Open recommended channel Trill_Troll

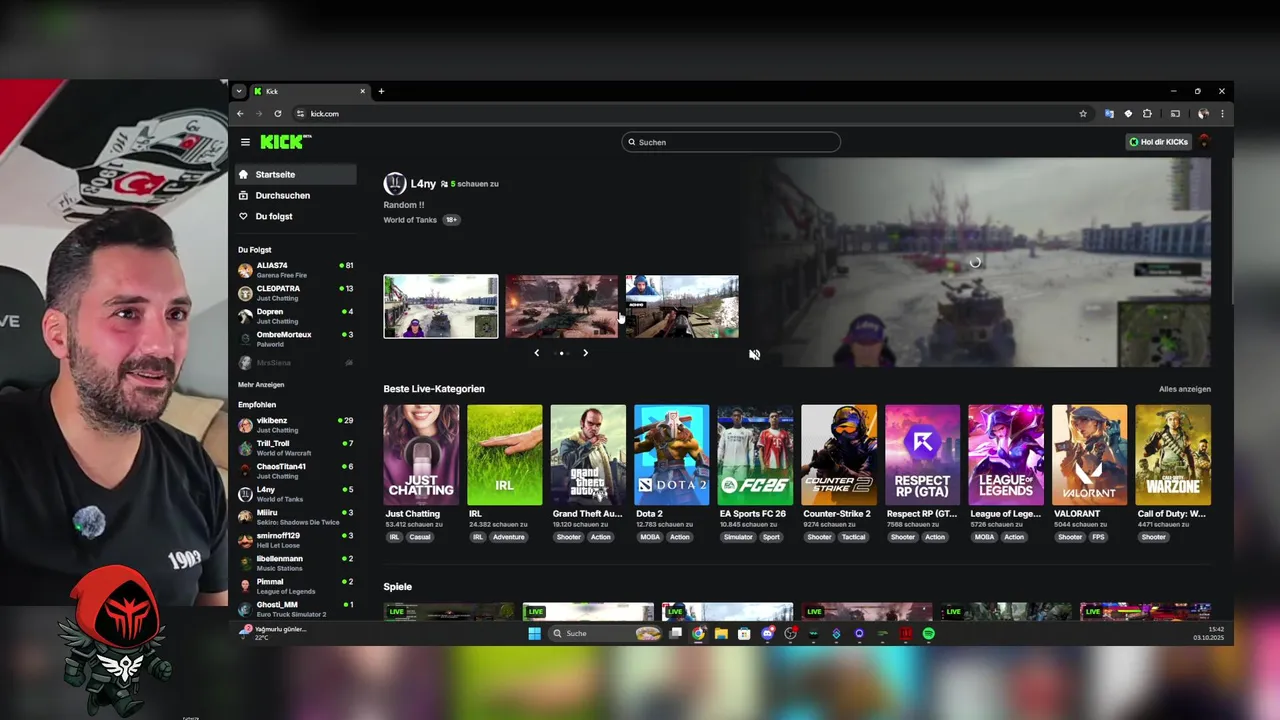pos(295,448)
